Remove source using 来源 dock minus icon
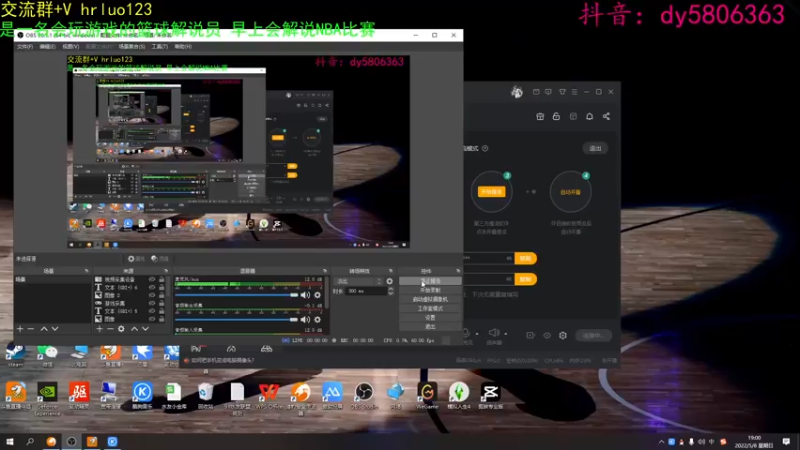This screenshot has height=450, width=800. (110, 329)
